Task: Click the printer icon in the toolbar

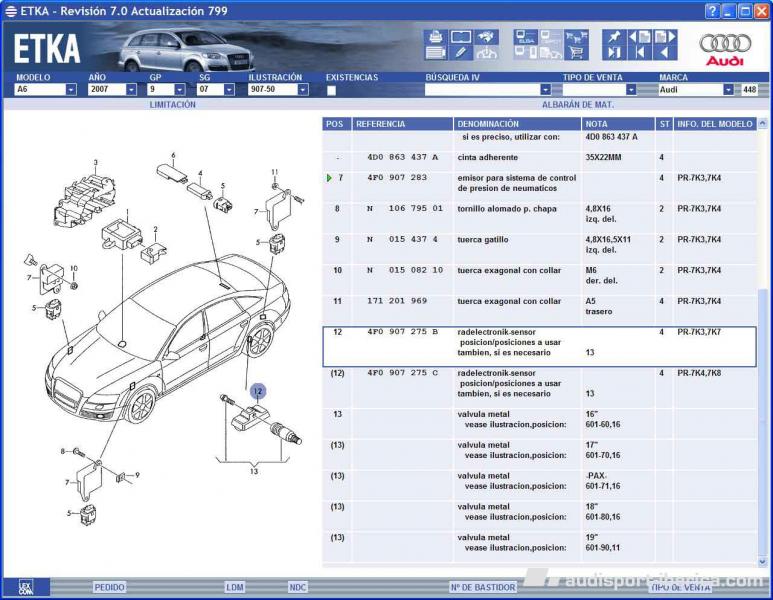Action: click(435, 36)
